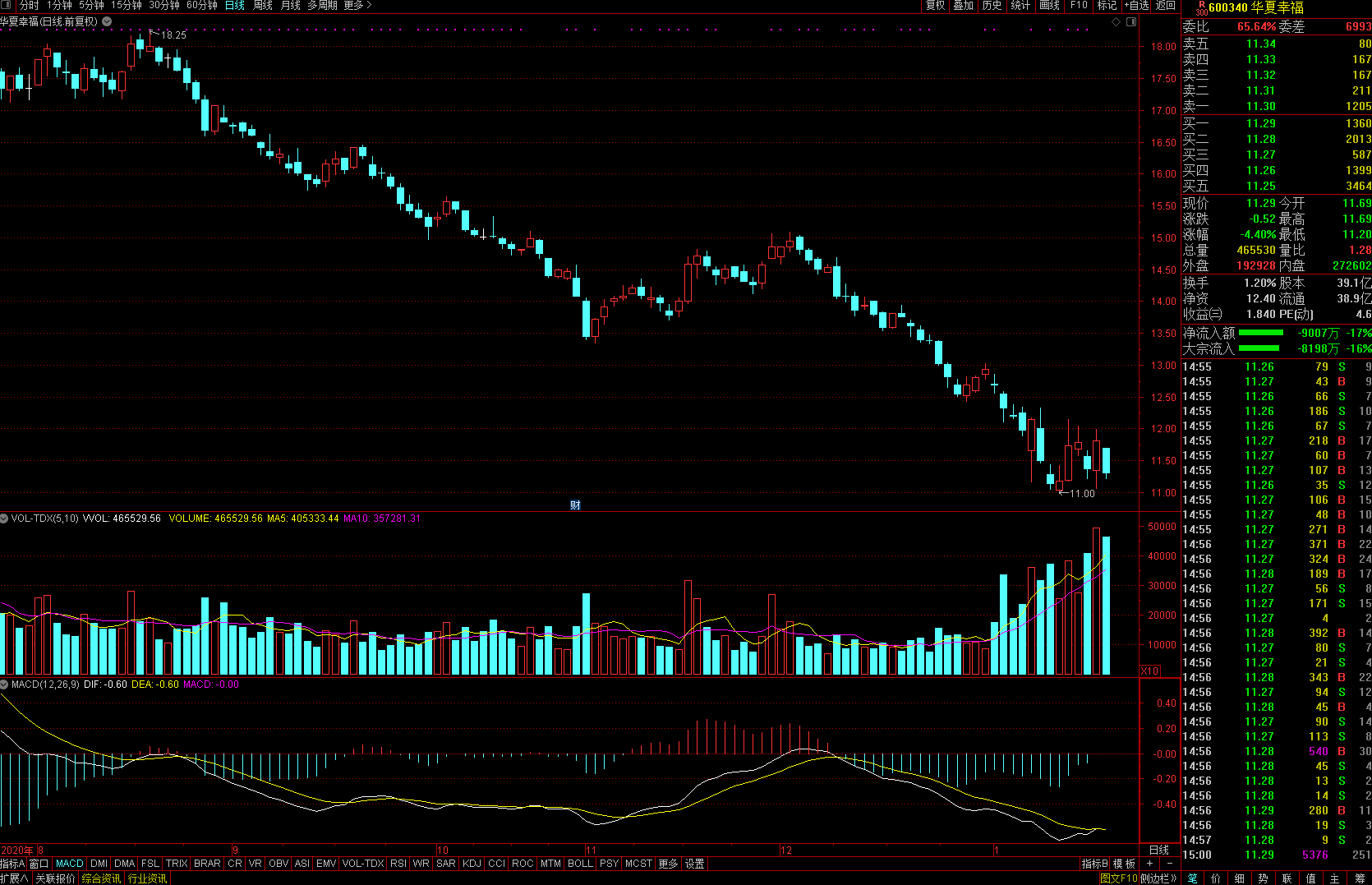Click the 日线 period label at bottom right
Viewport: 1372px width, 885px height.
click(x=1159, y=850)
